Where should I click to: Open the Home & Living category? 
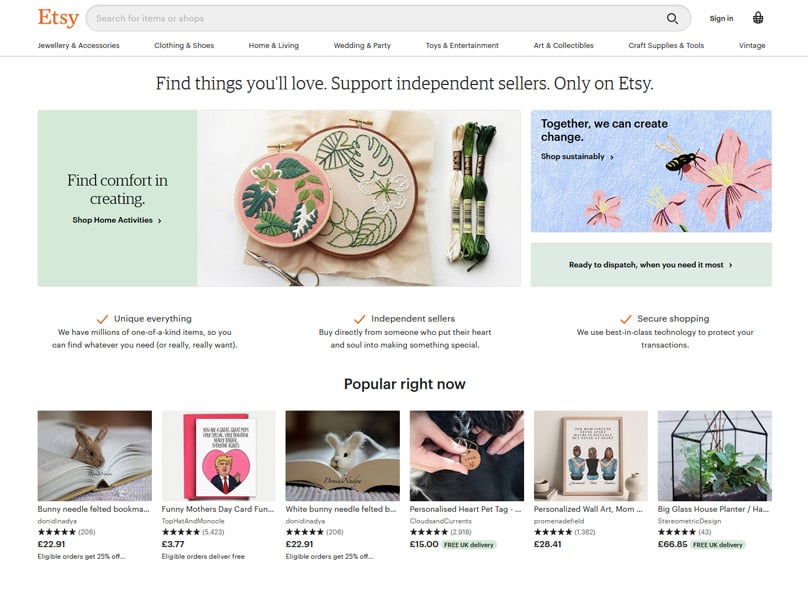coord(274,45)
